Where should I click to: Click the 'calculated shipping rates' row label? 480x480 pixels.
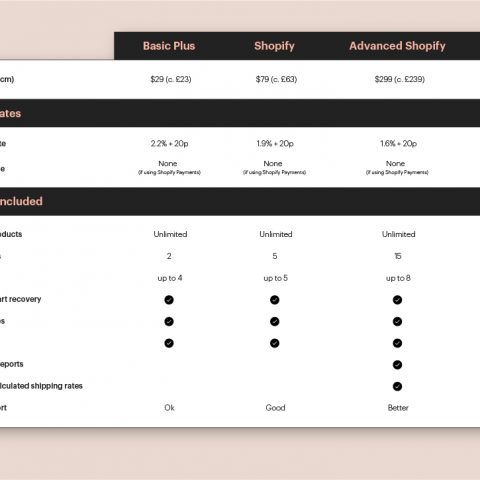click(41, 386)
